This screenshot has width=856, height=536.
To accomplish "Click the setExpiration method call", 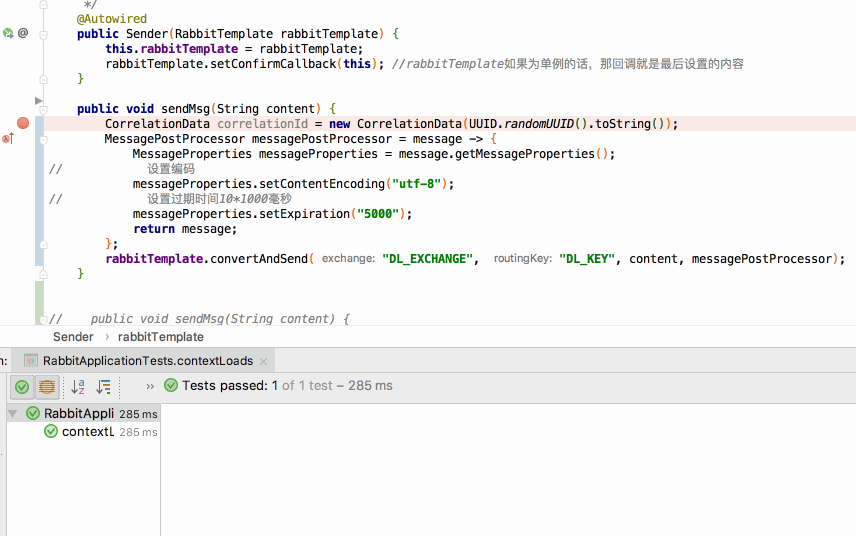I will click(304, 214).
